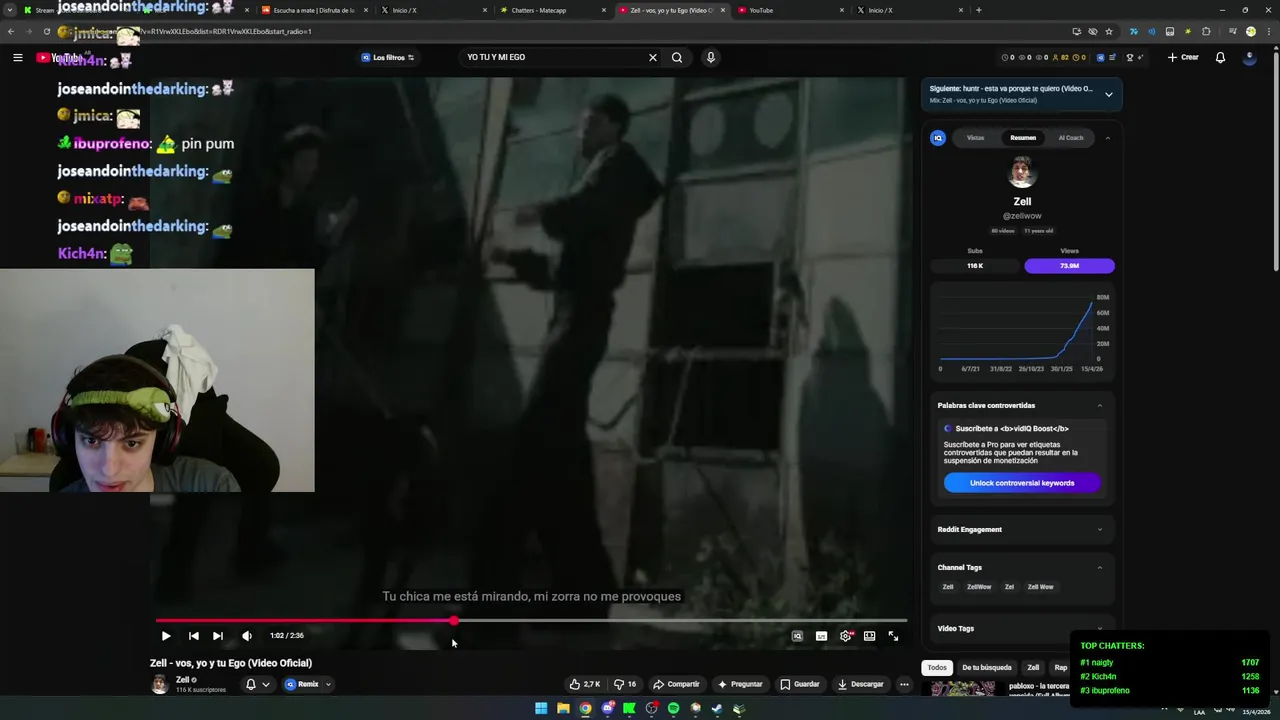Click the YouTube logo home link
The width and height of the screenshot is (1280, 720).
(x=60, y=57)
